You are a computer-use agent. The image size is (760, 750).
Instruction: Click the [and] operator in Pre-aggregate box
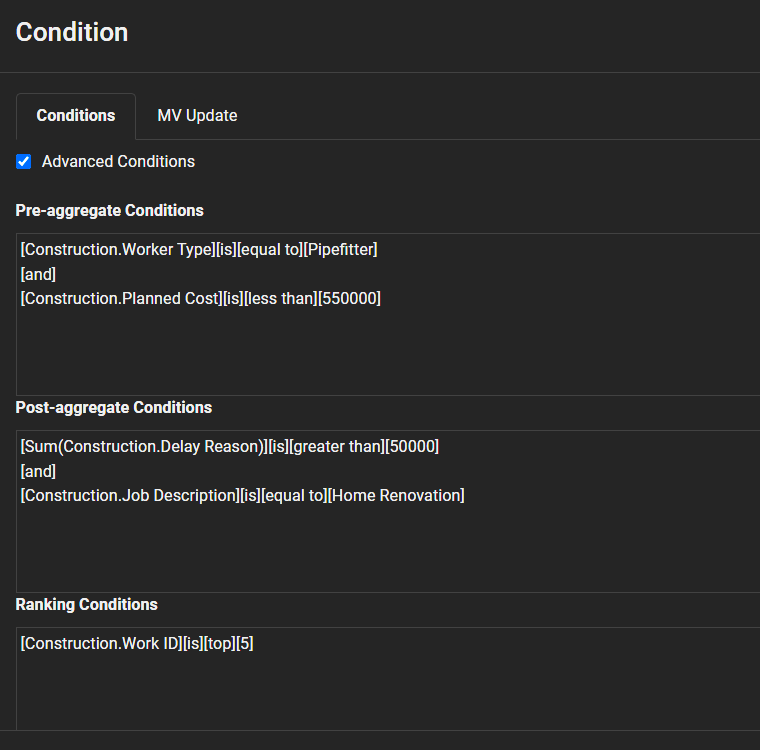[x=38, y=274]
